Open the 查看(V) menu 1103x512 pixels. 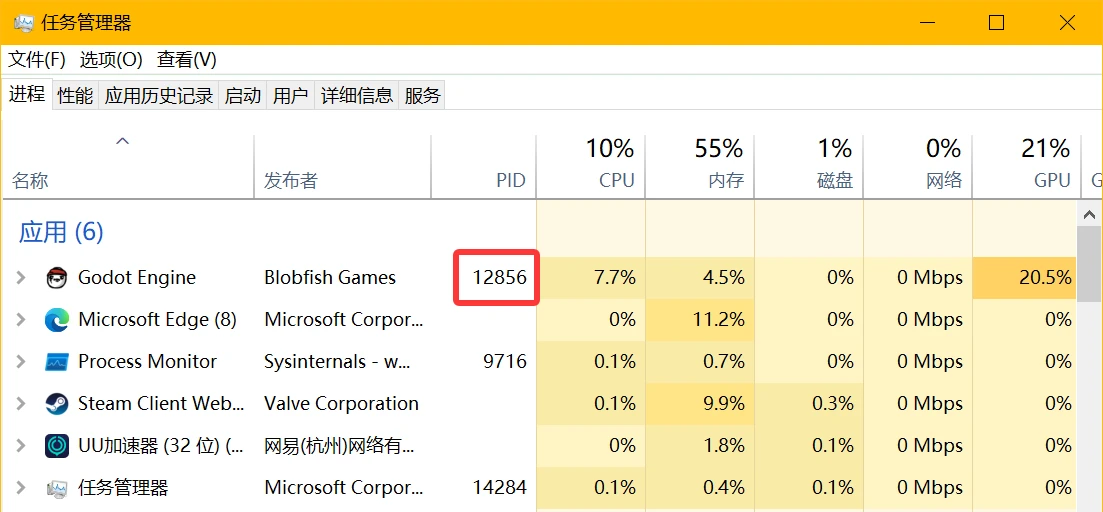[x=186, y=60]
